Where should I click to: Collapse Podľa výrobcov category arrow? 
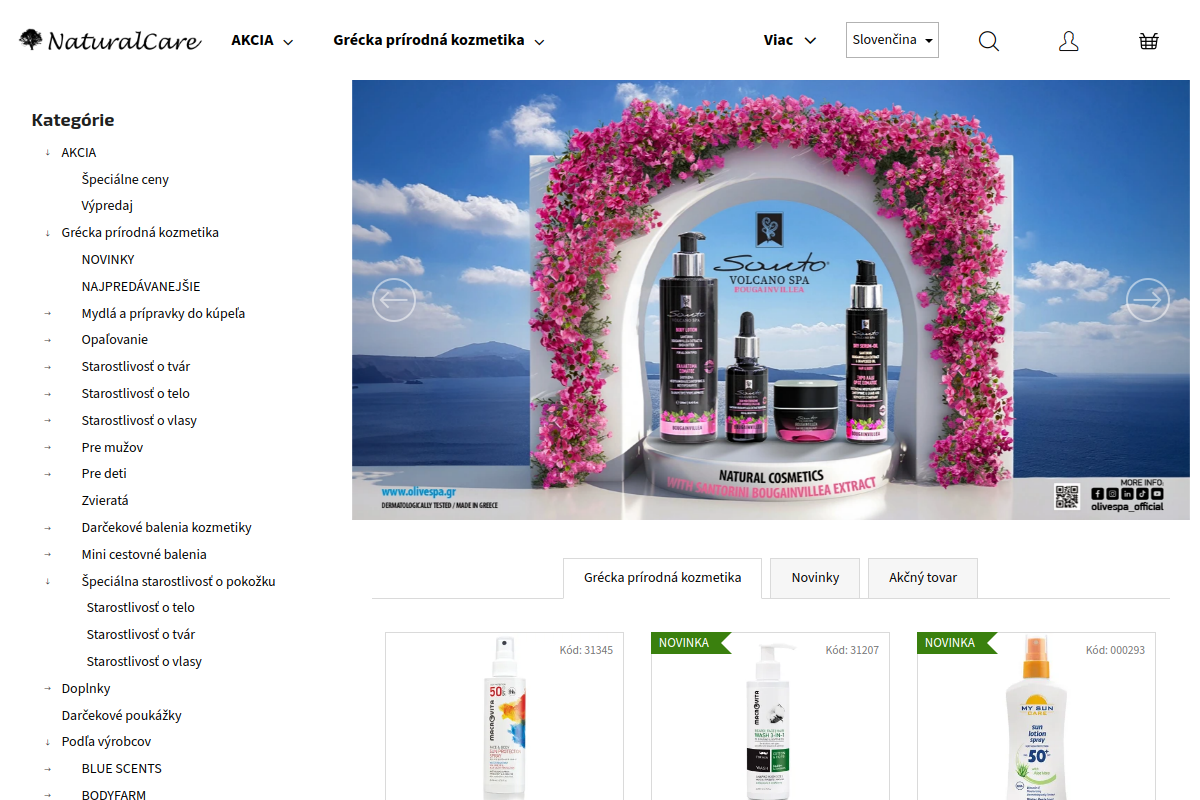point(47,742)
